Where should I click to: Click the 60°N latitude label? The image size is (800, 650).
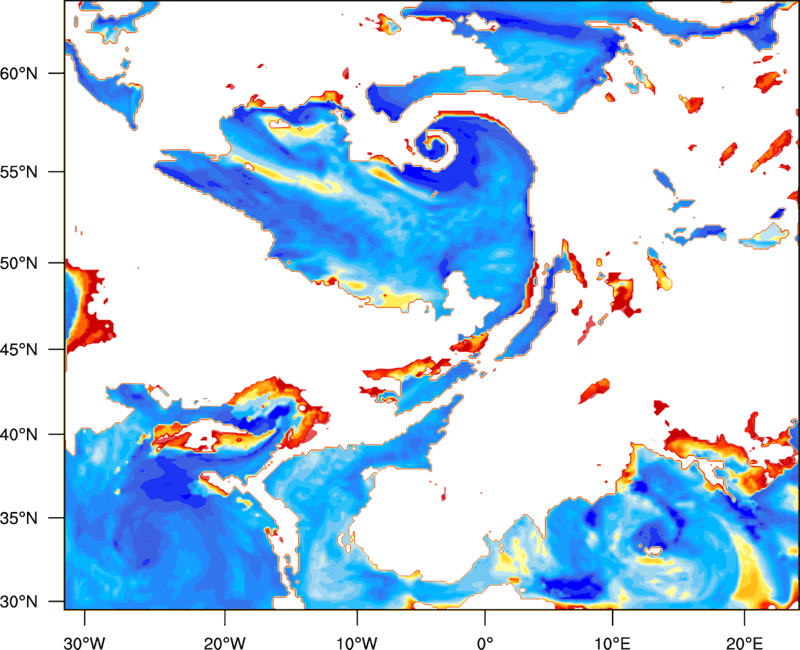tap(19, 73)
